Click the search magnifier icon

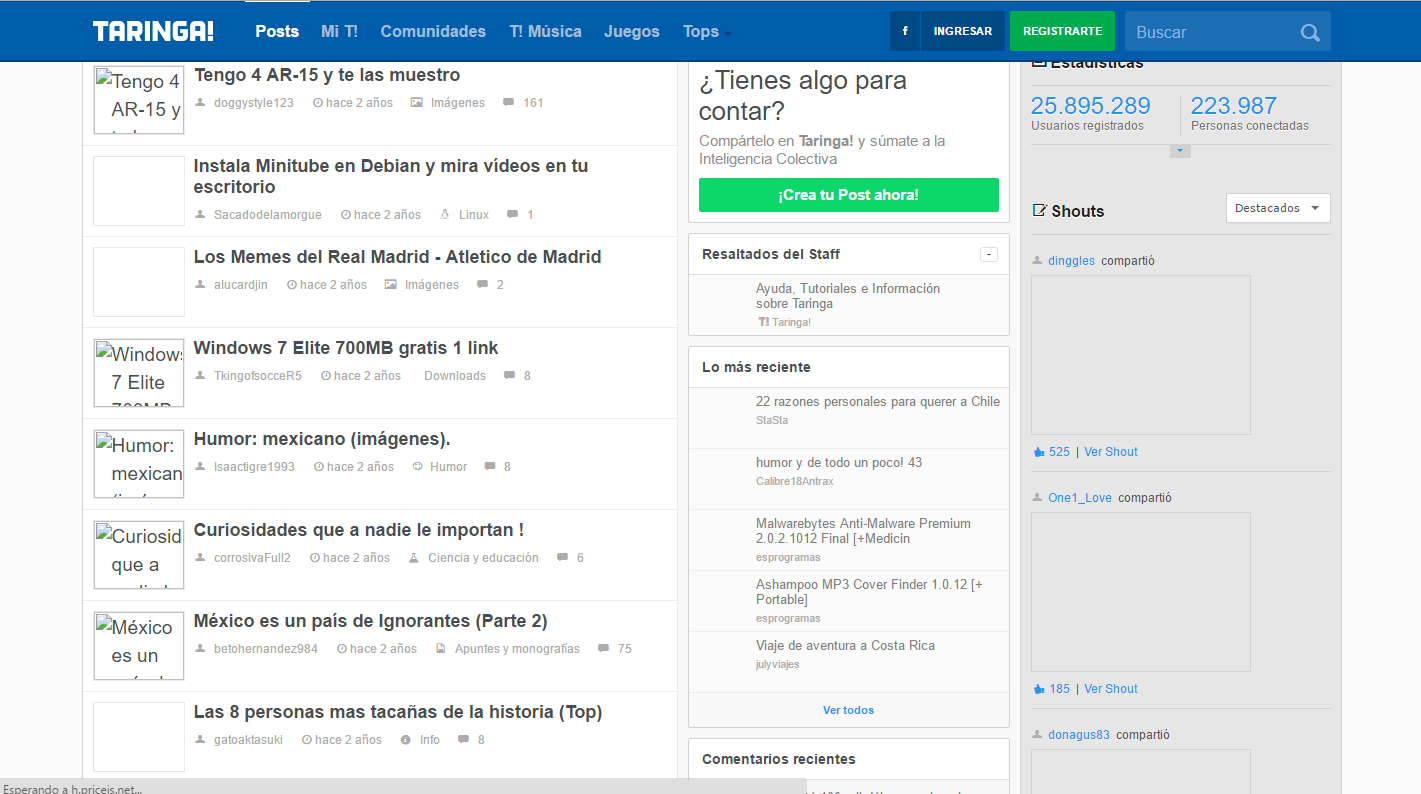1310,32
